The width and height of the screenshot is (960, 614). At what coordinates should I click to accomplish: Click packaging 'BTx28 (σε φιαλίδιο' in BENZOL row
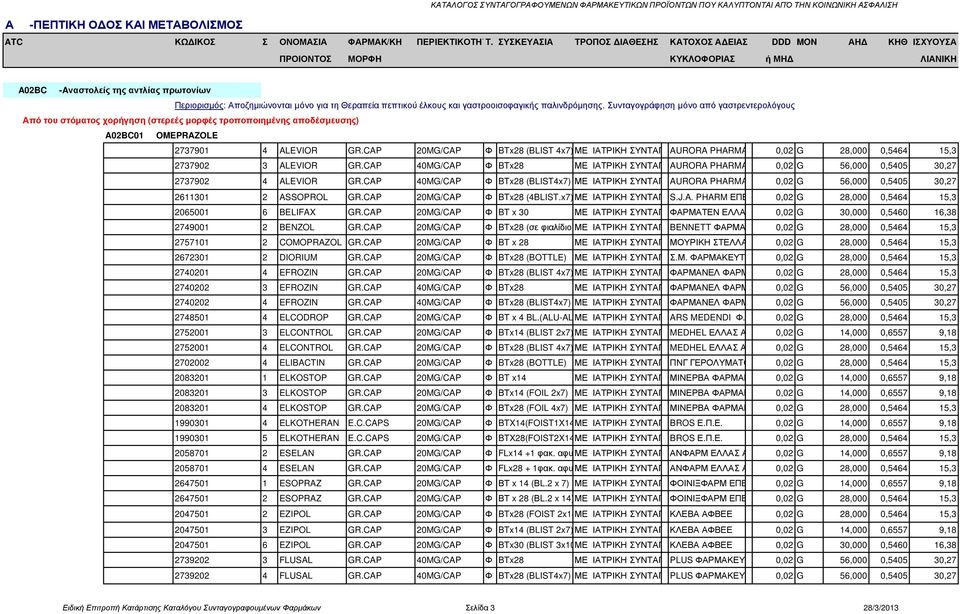coord(535,227)
